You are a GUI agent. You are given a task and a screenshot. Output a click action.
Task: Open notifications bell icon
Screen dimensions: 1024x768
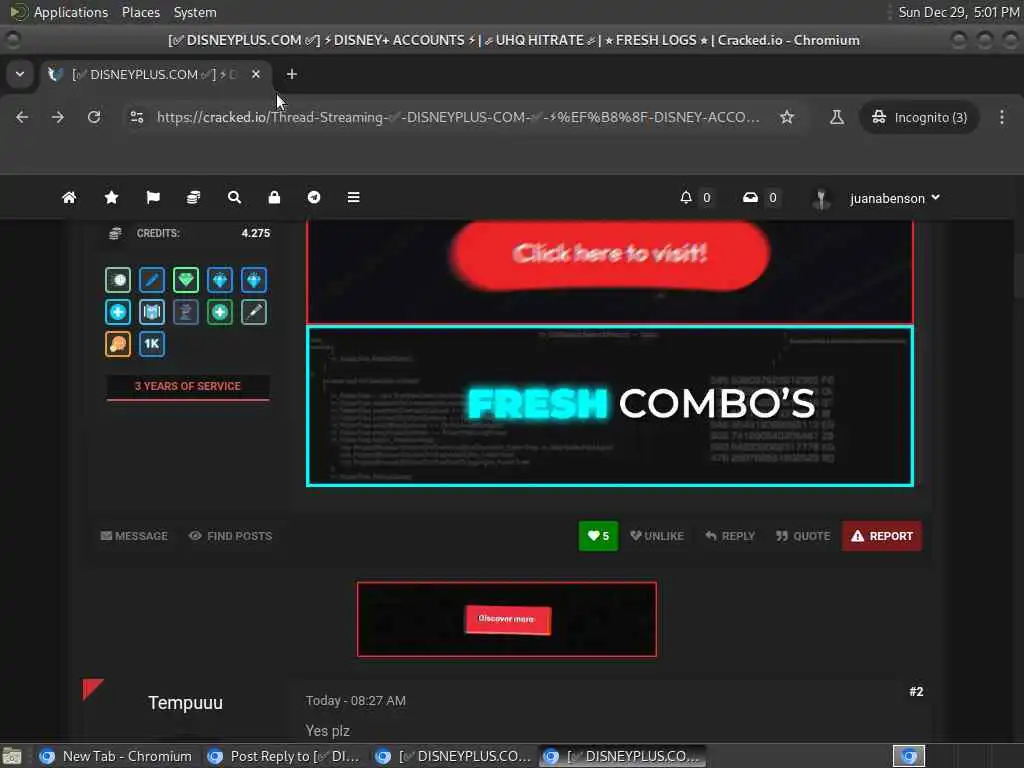pos(686,197)
